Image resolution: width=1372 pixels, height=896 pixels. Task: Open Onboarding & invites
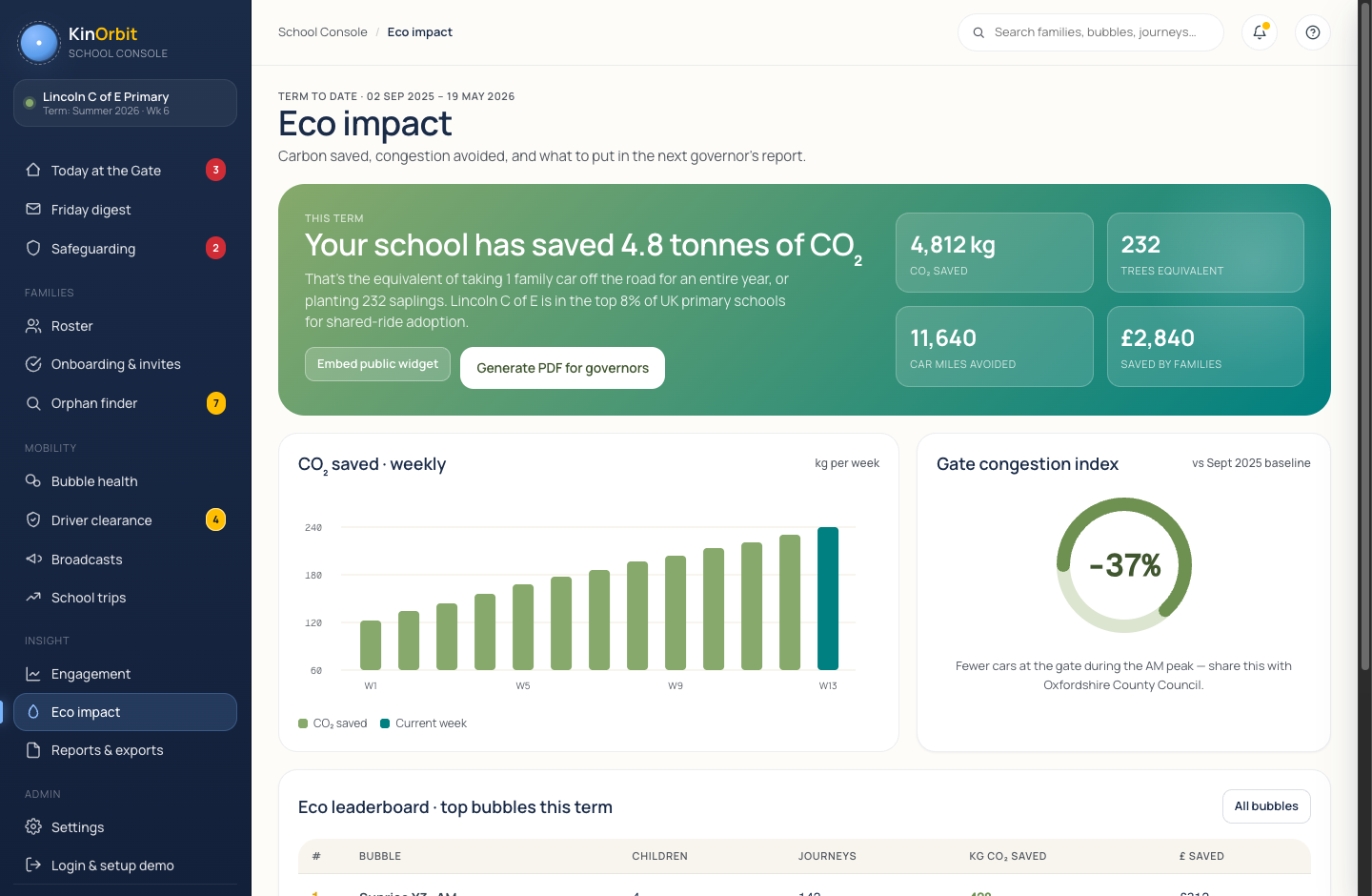point(125,364)
